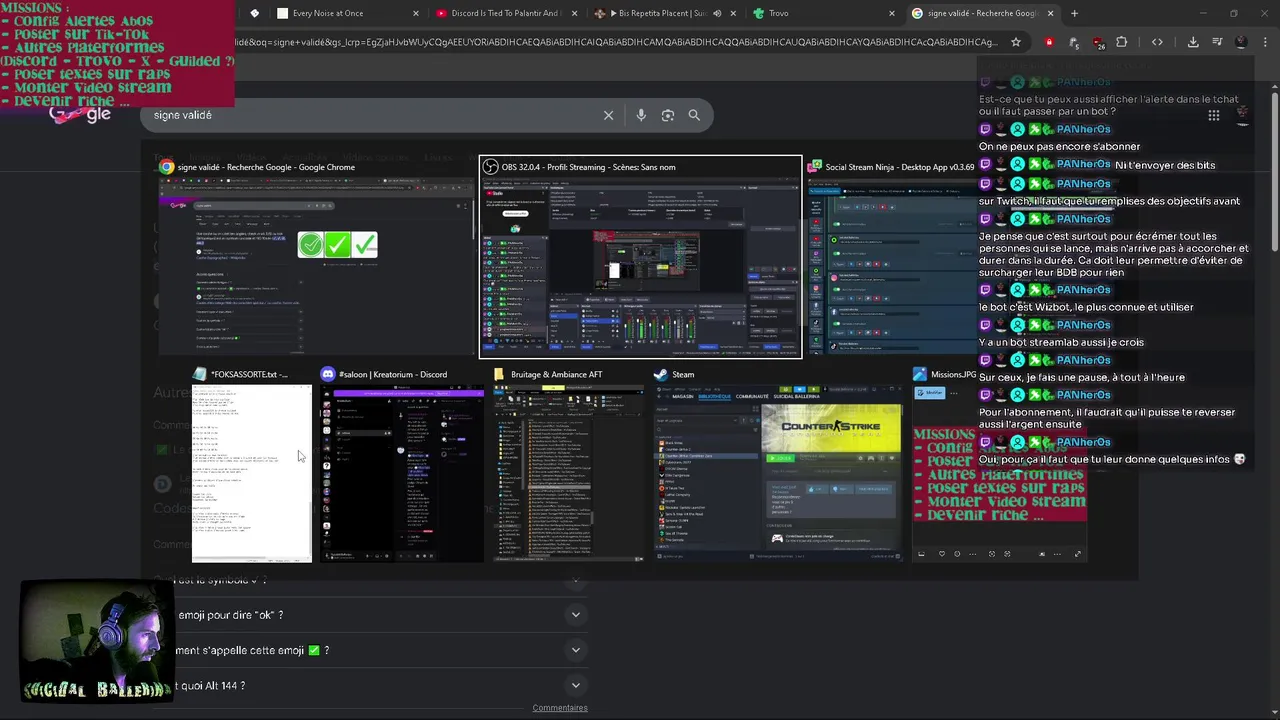This screenshot has width=1280, height=720.
Task: Switch to the OBS 32.0.4 window thumbnail
Action: pos(640,257)
